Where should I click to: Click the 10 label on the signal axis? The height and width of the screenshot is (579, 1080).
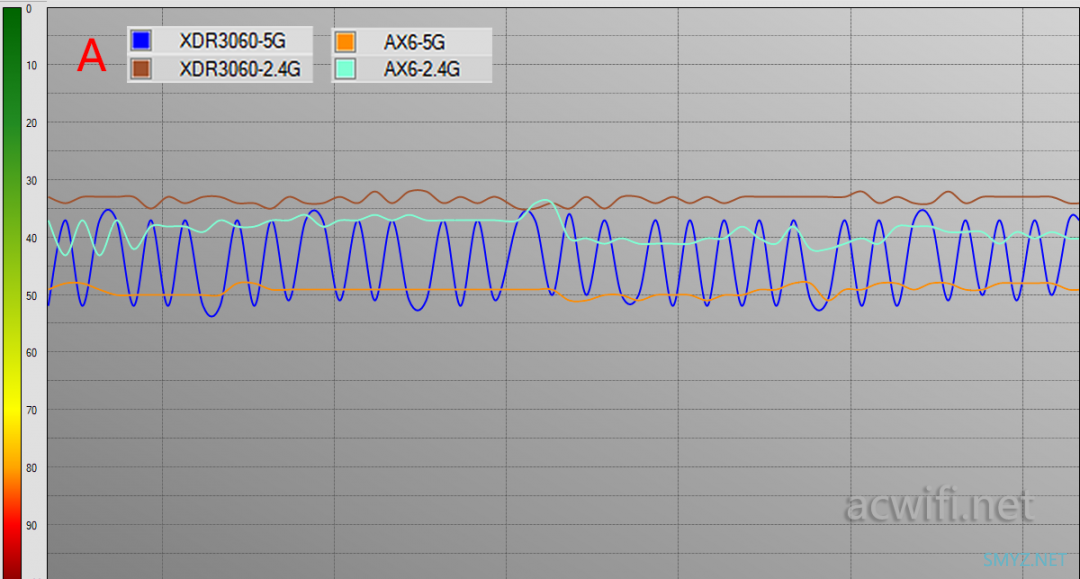coord(31,66)
